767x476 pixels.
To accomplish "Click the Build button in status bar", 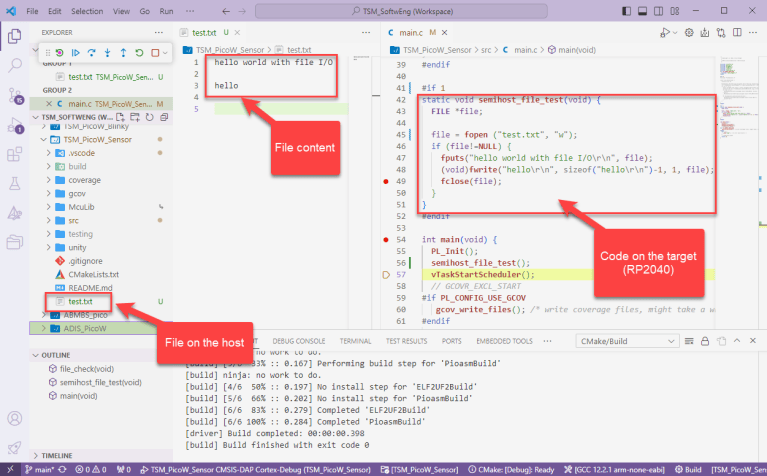I will pos(688,470).
